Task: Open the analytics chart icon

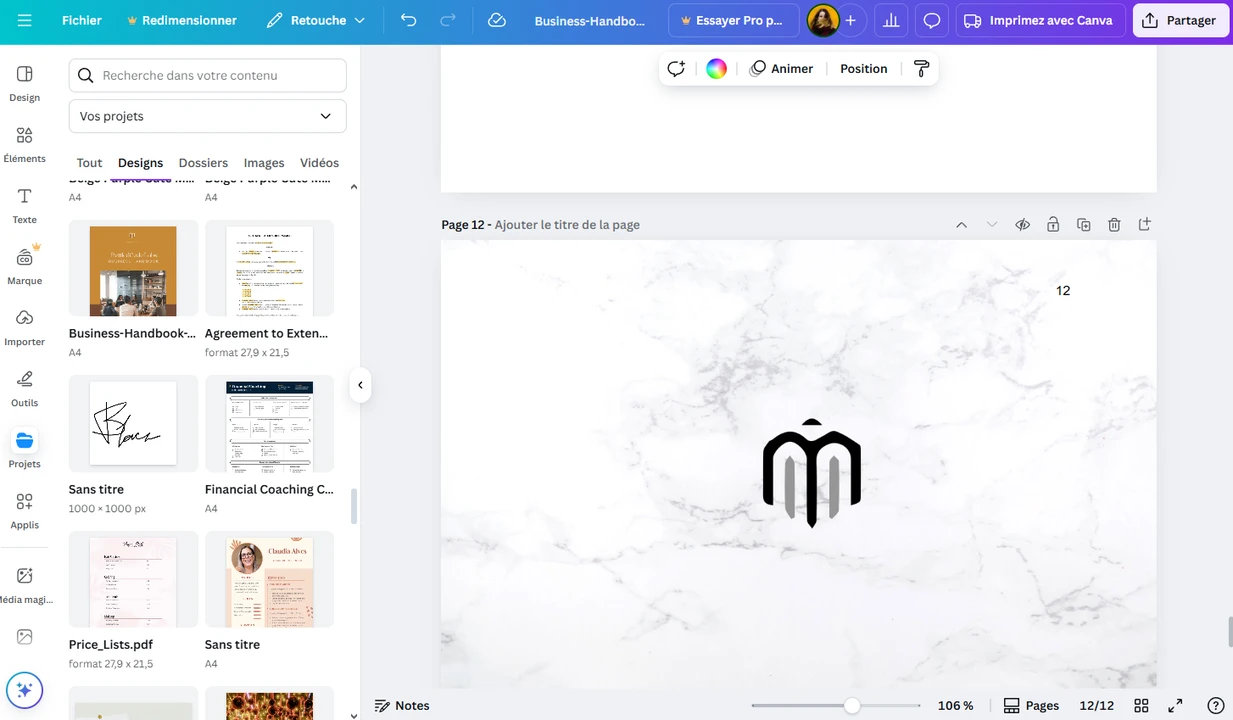Action: point(891,20)
